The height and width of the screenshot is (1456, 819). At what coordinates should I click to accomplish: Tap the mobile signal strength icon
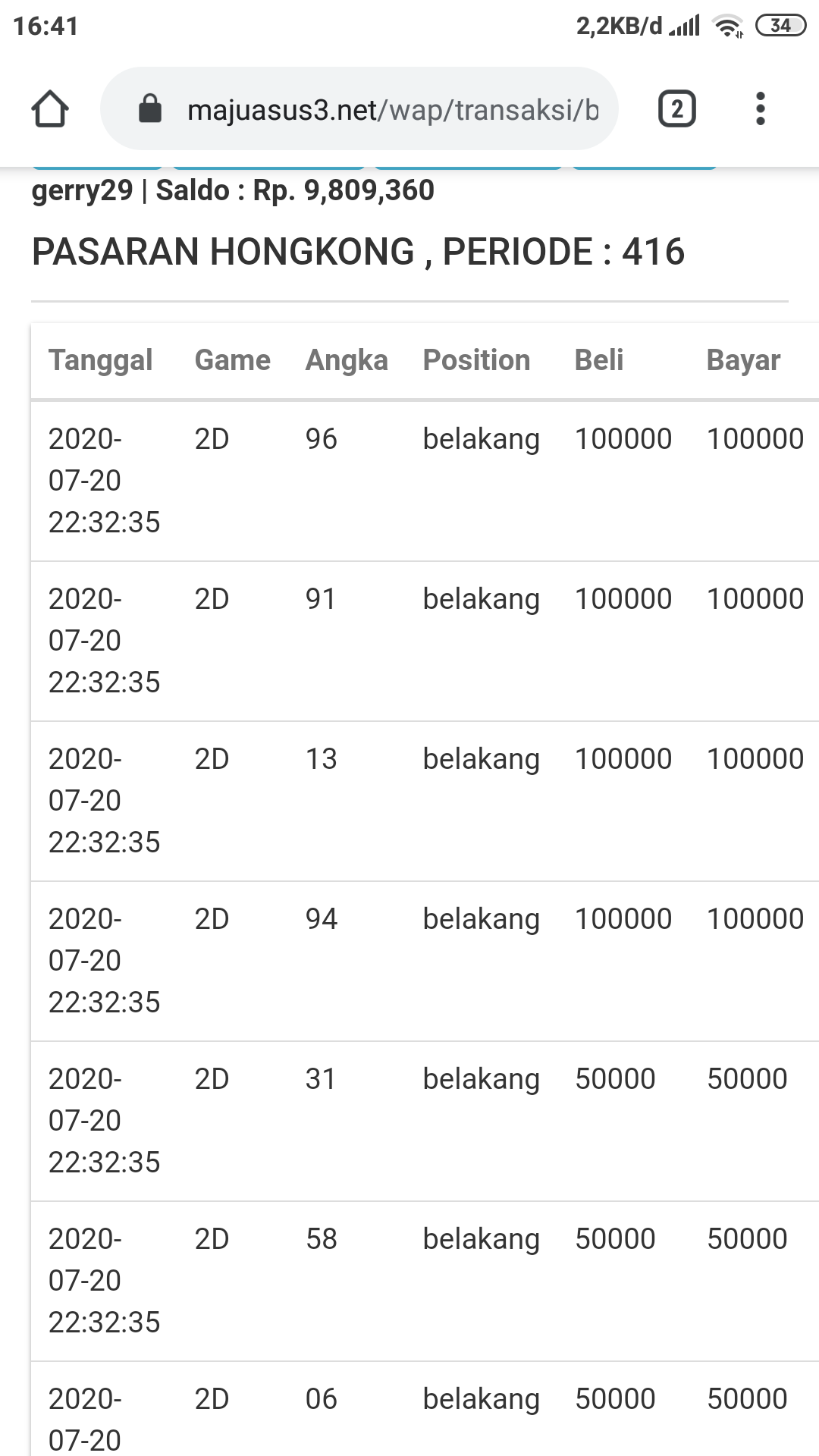tap(686, 27)
